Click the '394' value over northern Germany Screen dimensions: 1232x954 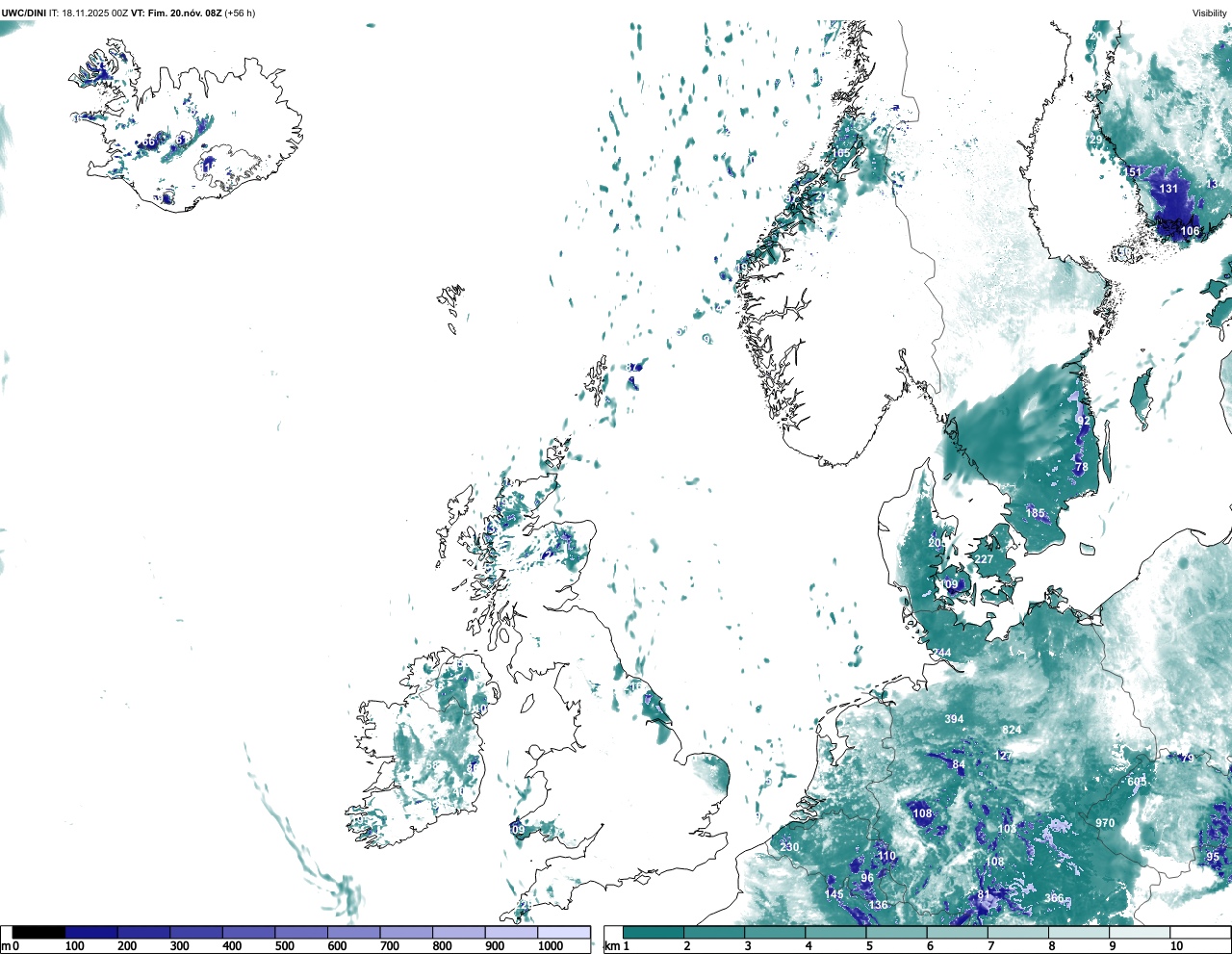click(x=954, y=719)
